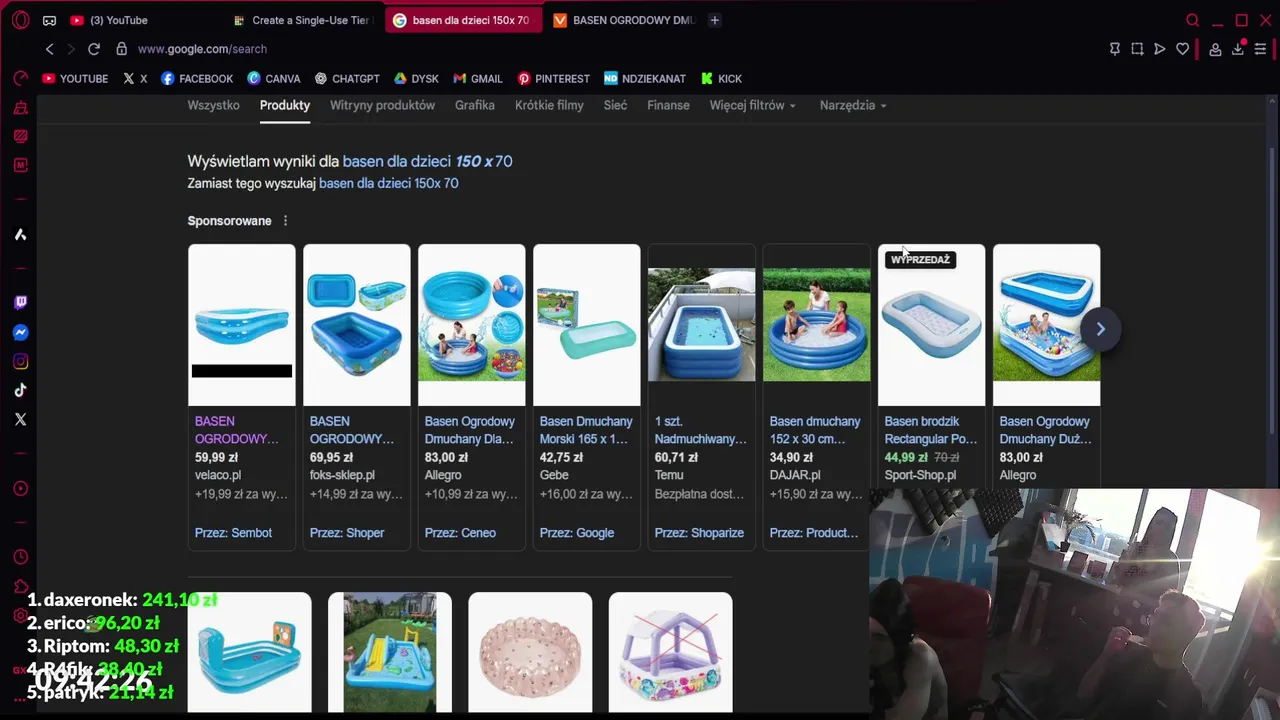1280x720 pixels.
Task: Open the pink round pool thumbnail
Action: pos(530,652)
